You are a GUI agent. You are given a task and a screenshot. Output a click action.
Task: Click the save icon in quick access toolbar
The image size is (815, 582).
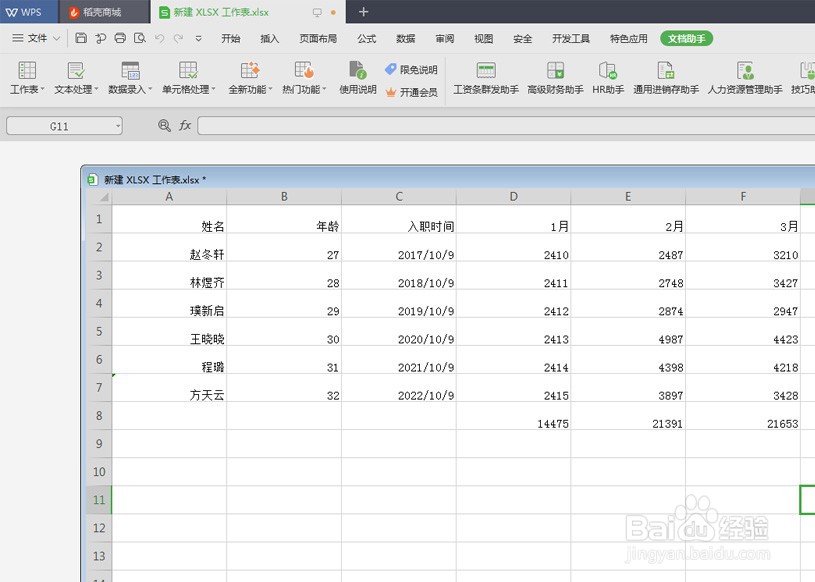tap(81, 38)
